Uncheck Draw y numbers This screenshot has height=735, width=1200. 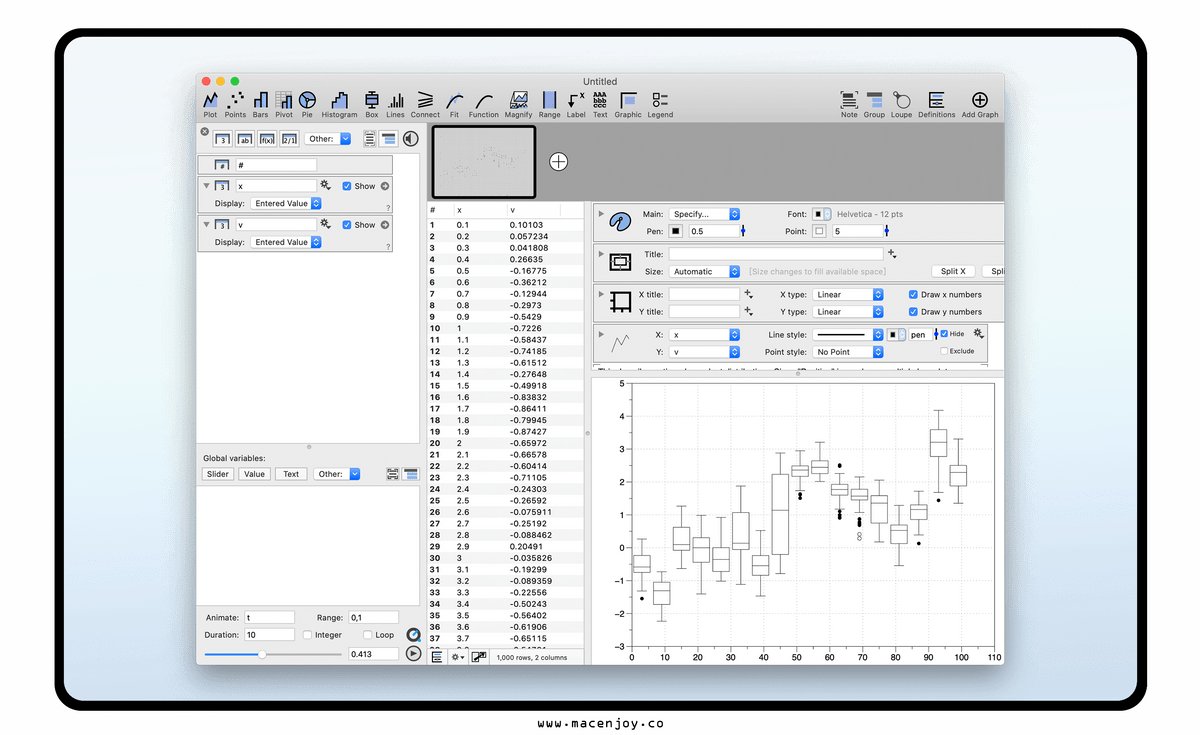click(913, 312)
